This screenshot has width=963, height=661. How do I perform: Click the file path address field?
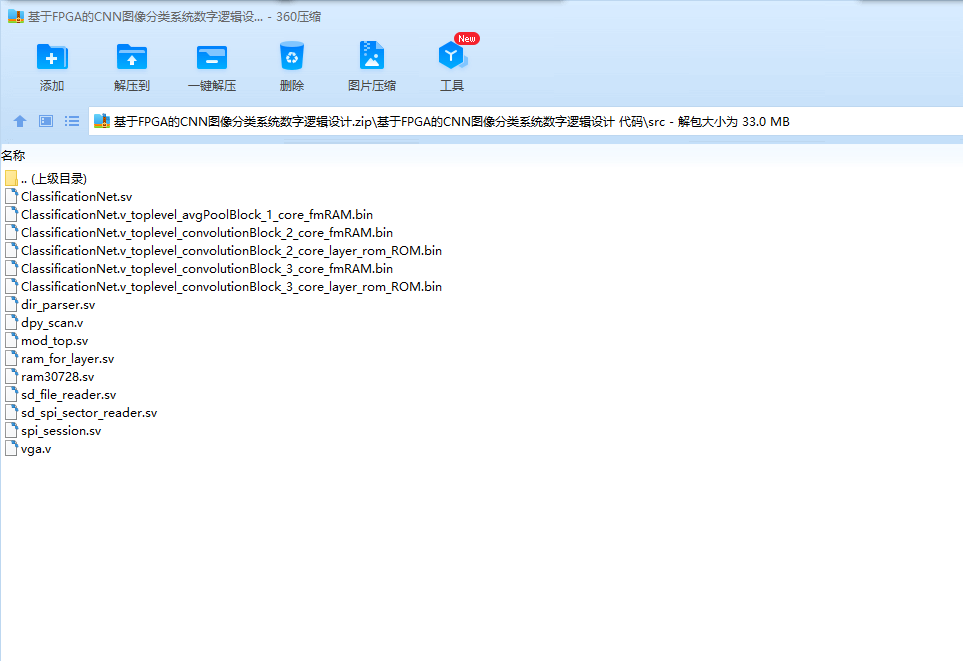click(526, 122)
